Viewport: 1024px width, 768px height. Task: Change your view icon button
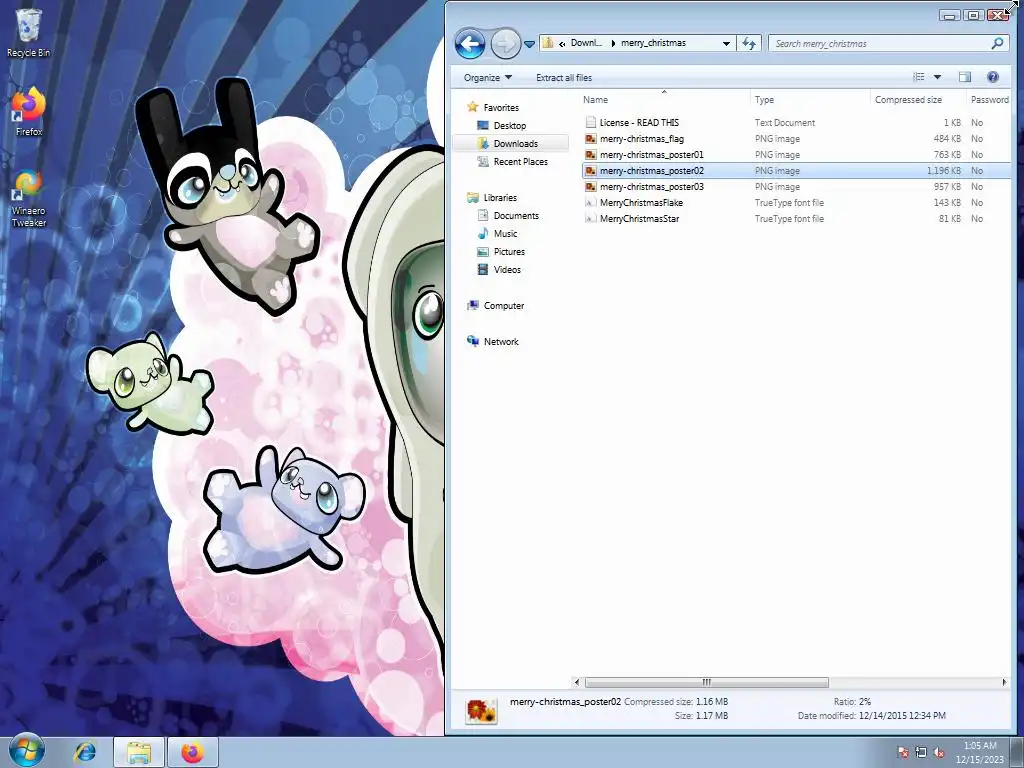pyautogui.click(x=918, y=77)
